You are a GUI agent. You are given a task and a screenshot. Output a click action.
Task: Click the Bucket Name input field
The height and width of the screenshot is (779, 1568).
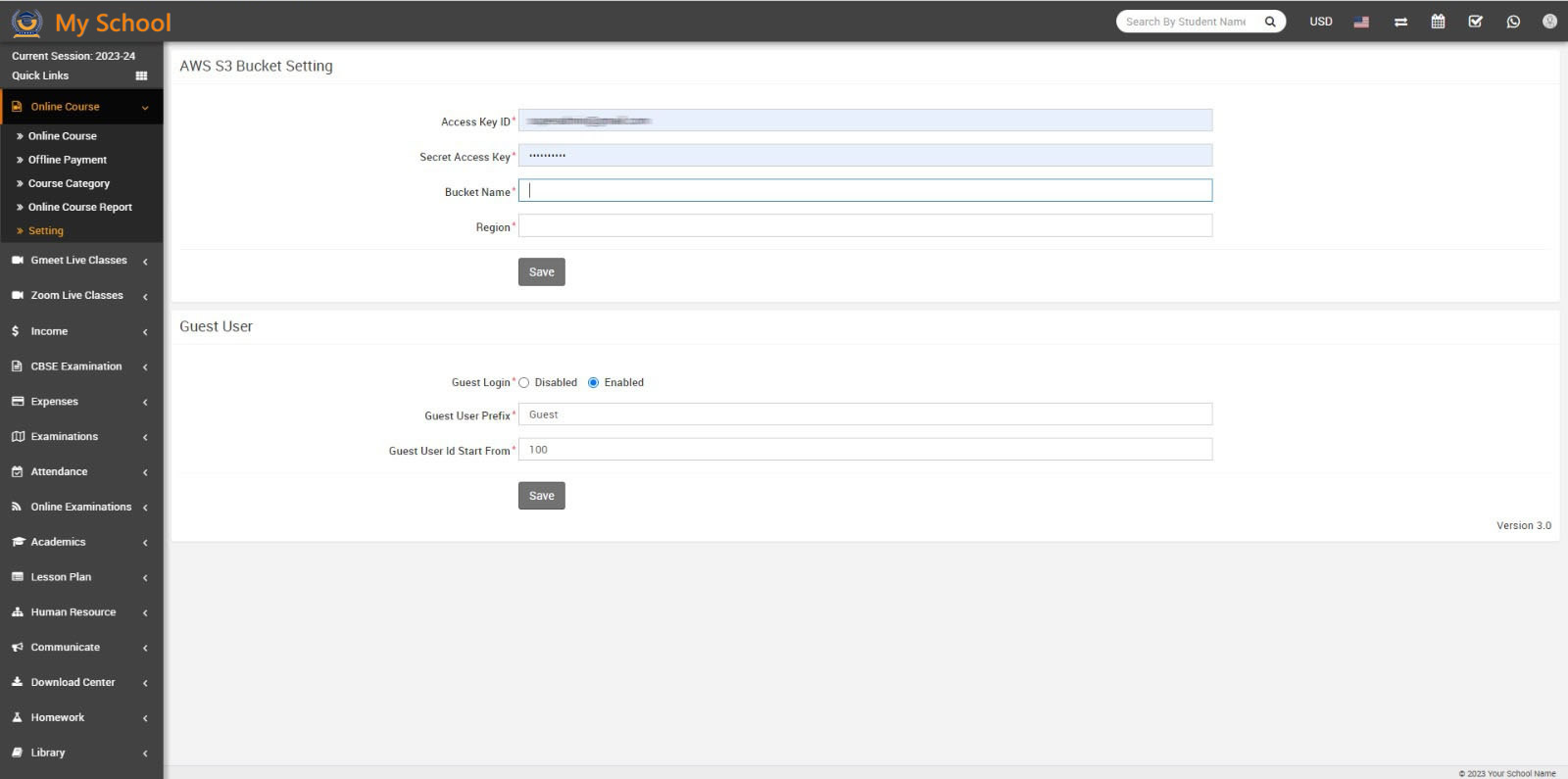(x=864, y=191)
